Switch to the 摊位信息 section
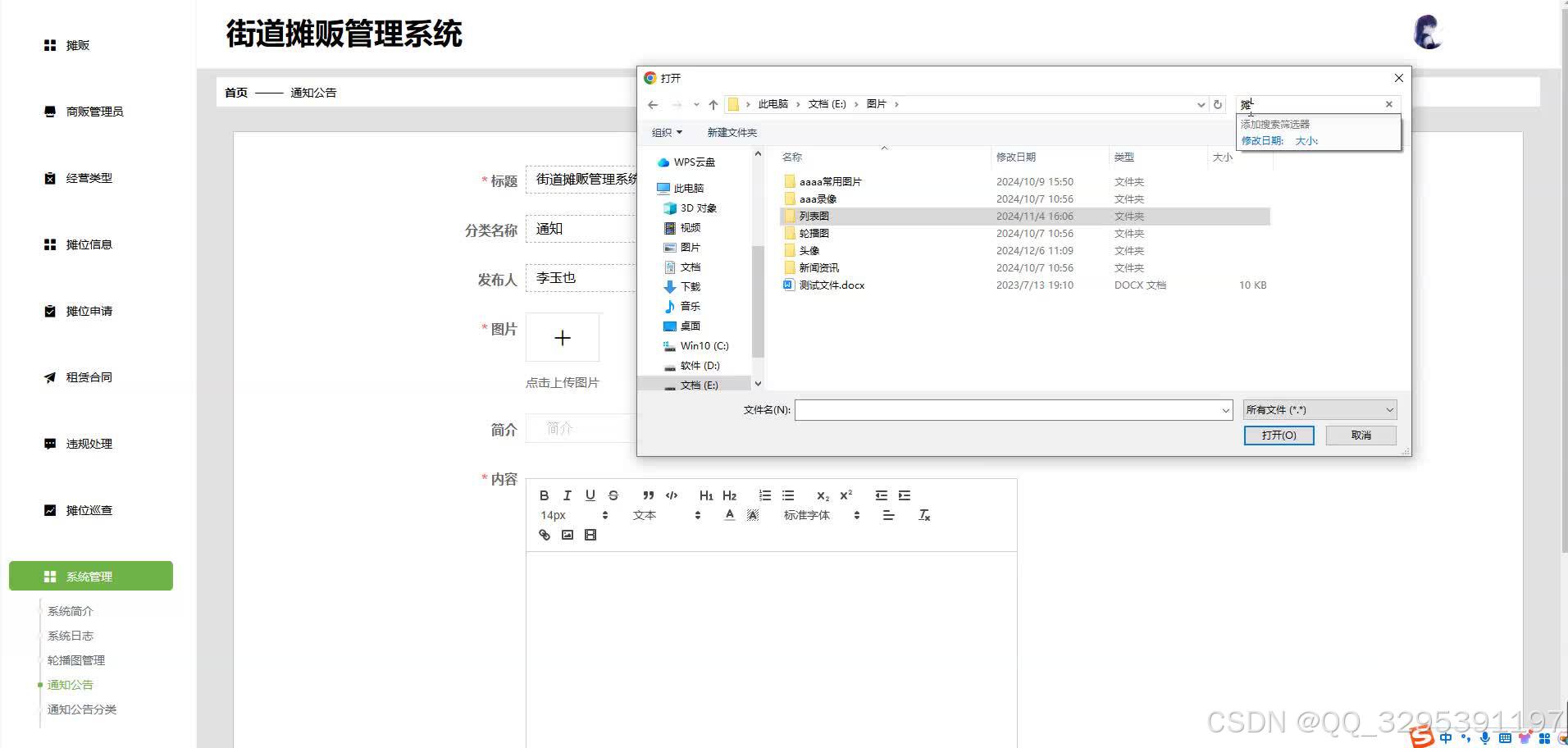This screenshot has width=1568, height=748. [x=88, y=244]
